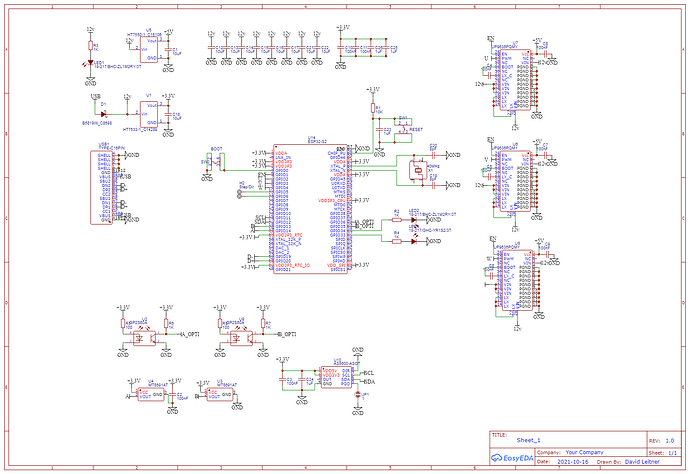690x474 pixels.
Task: Click the B_OPTI net label by the optocoupler
Action: click(286, 334)
